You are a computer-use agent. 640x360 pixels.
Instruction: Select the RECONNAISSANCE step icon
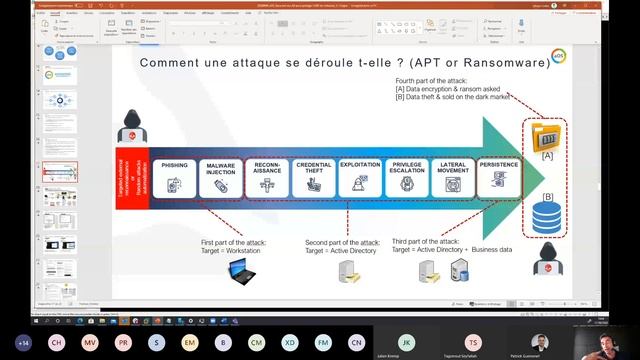267,185
